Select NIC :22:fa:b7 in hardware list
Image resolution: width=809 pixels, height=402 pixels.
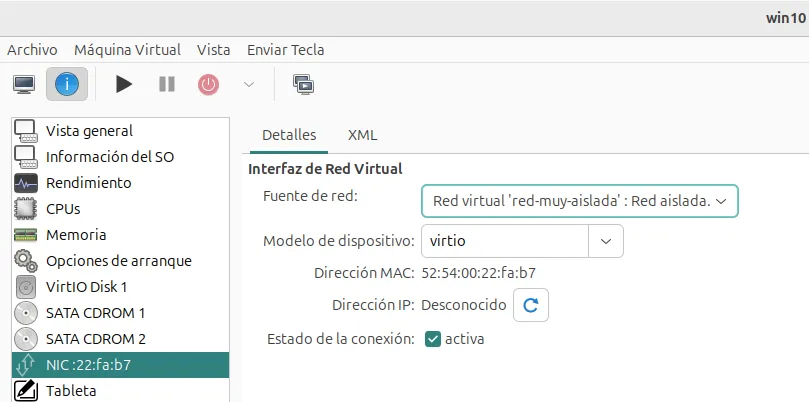pos(88,365)
